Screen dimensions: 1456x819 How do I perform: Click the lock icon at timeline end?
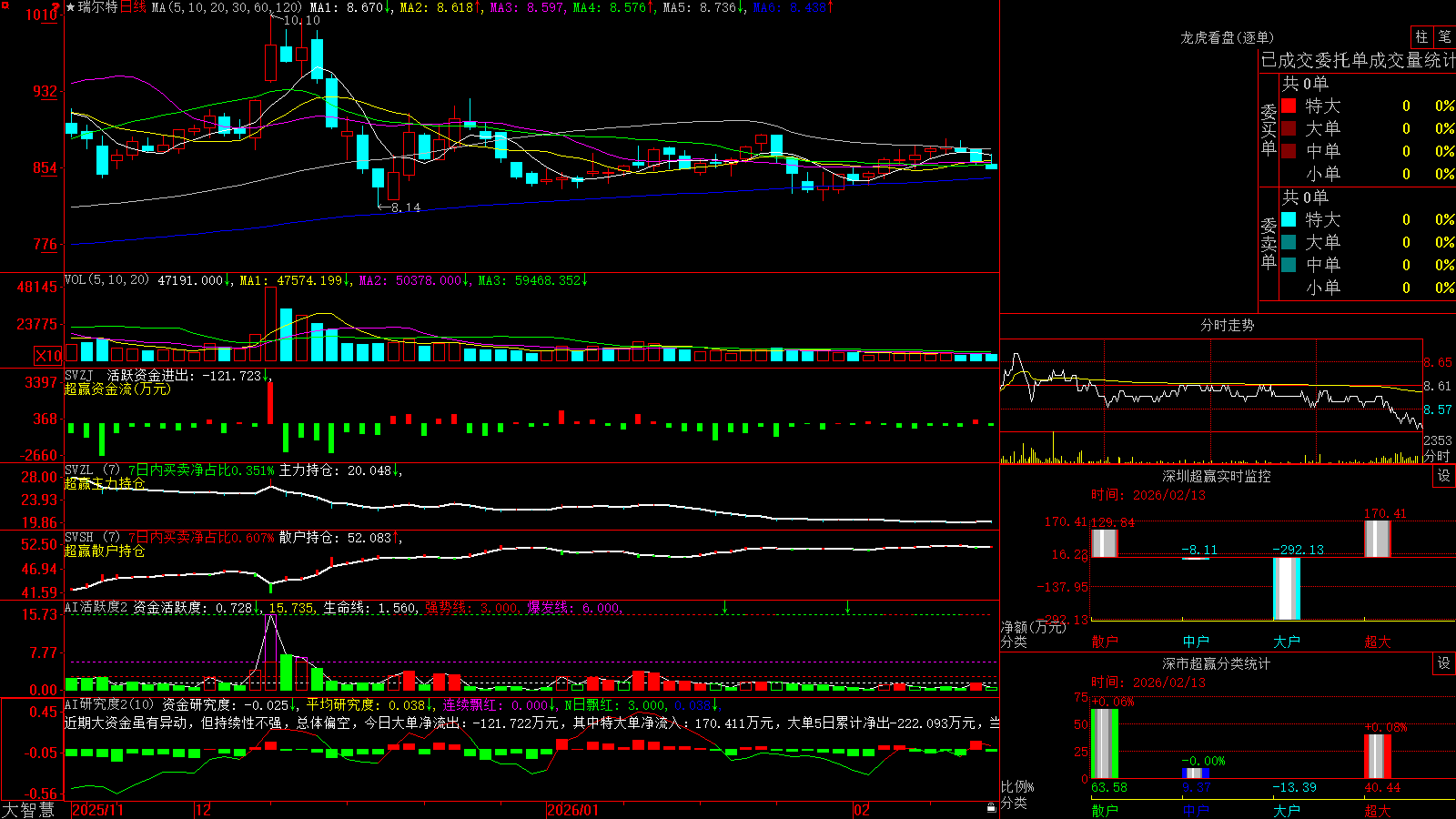click(x=992, y=808)
